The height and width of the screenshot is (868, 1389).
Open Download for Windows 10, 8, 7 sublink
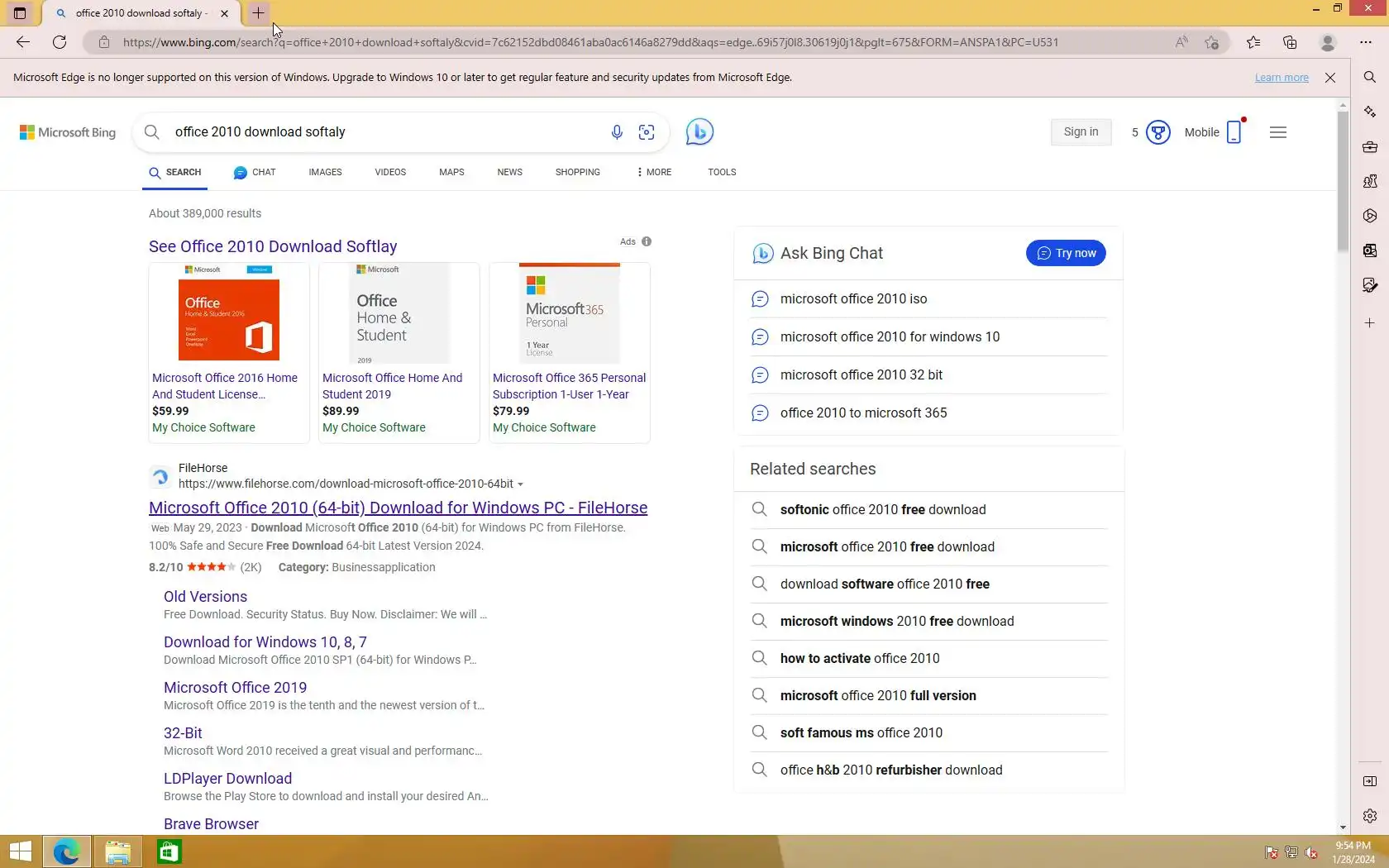(265, 642)
